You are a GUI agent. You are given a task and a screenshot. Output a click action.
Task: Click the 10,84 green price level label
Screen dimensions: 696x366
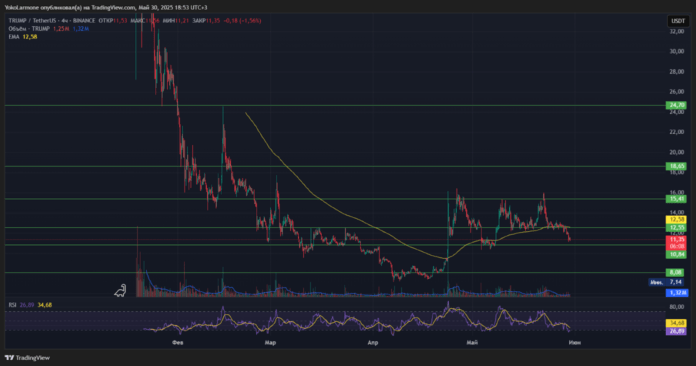point(676,255)
